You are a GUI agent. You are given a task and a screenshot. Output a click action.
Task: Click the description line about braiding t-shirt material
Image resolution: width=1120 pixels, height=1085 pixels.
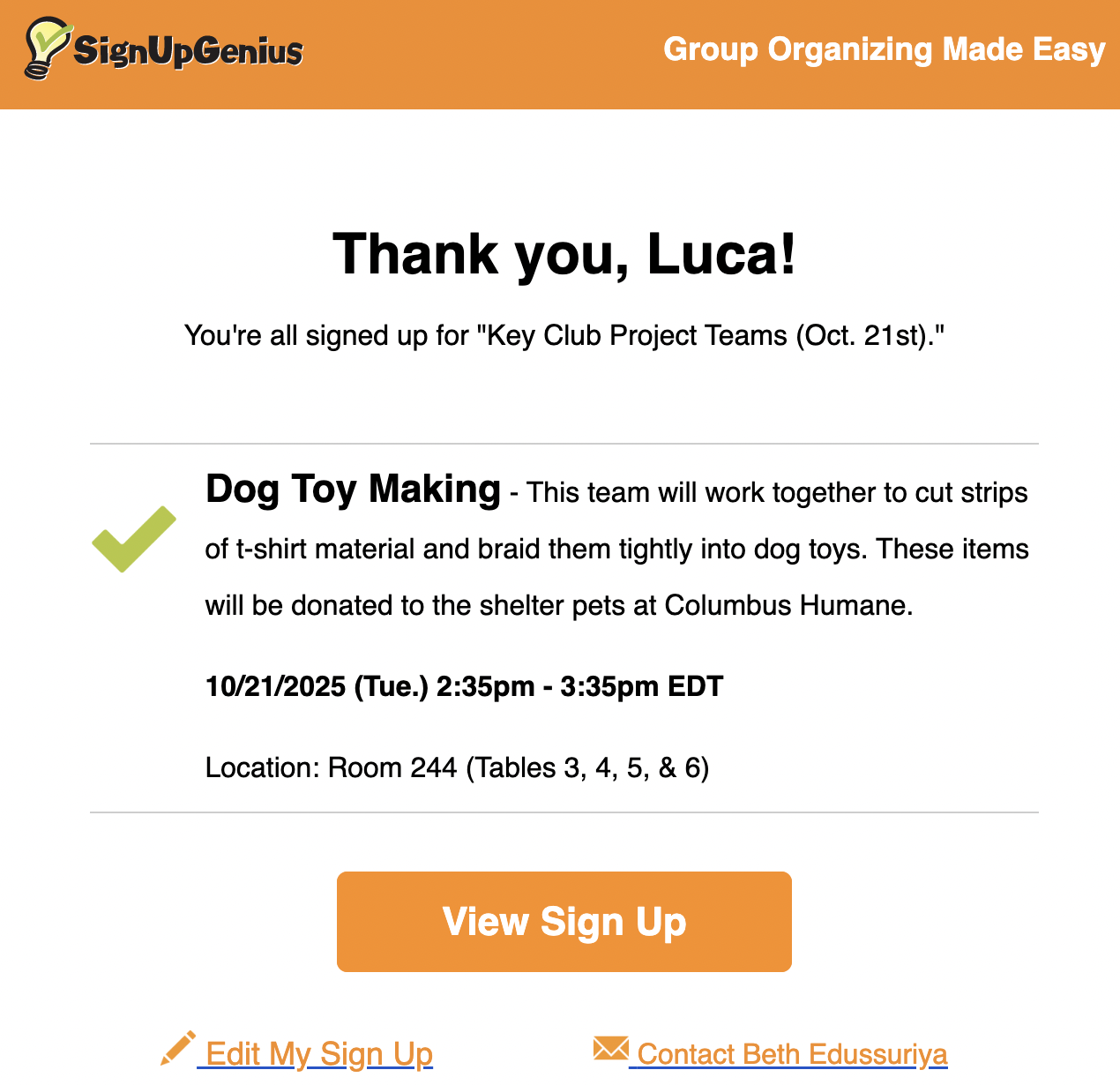pyautogui.click(x=617, y=549)
